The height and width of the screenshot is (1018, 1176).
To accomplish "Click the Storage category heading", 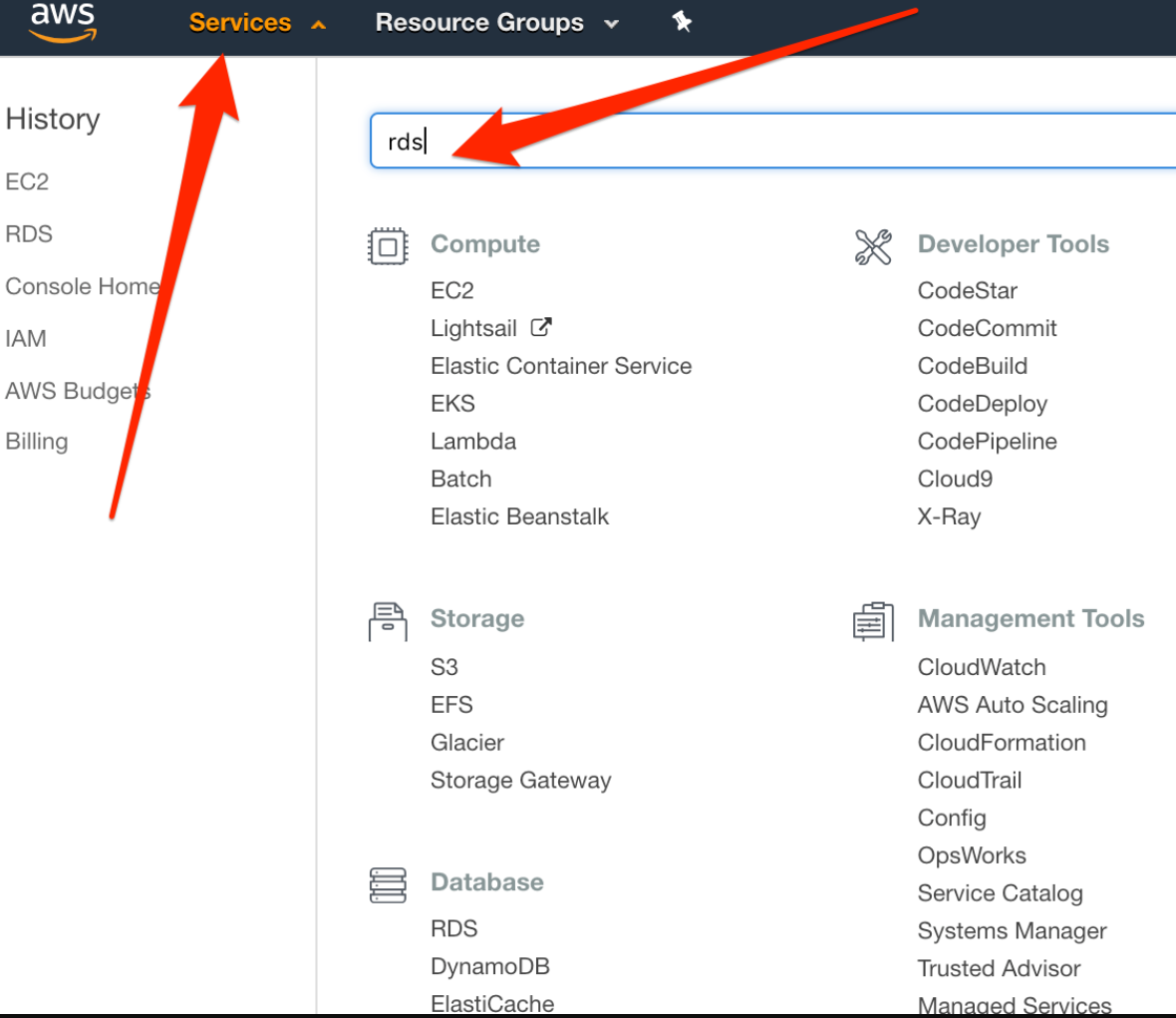I will (477, 619).
